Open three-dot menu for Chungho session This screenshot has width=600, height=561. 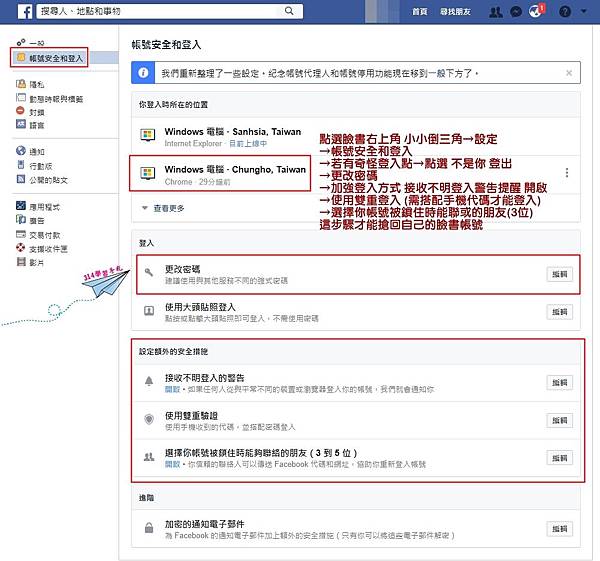pos(567,173)
